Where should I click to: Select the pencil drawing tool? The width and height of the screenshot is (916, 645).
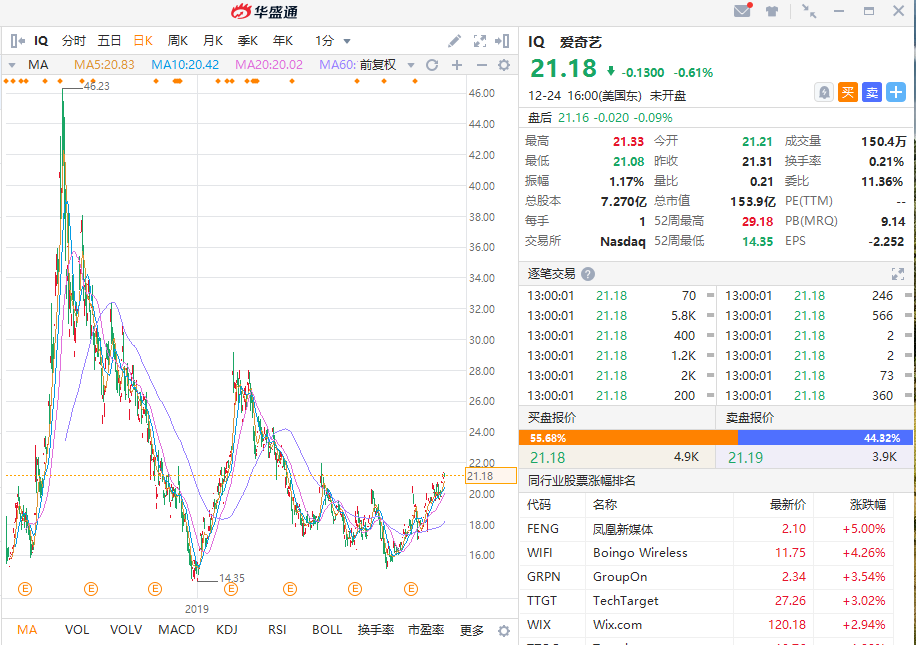[x=454, y=41]
